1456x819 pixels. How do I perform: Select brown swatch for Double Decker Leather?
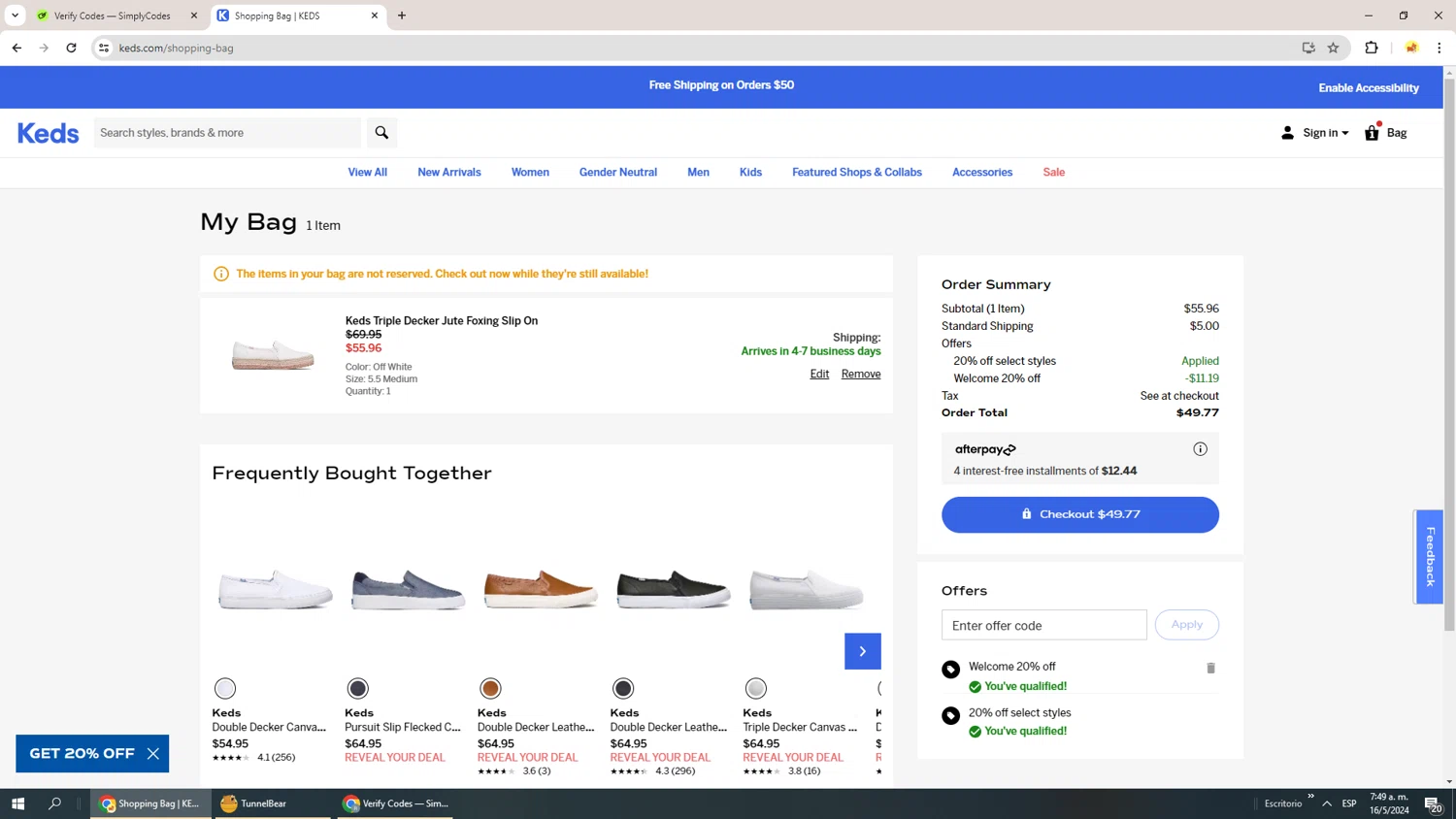pos(490,688)
